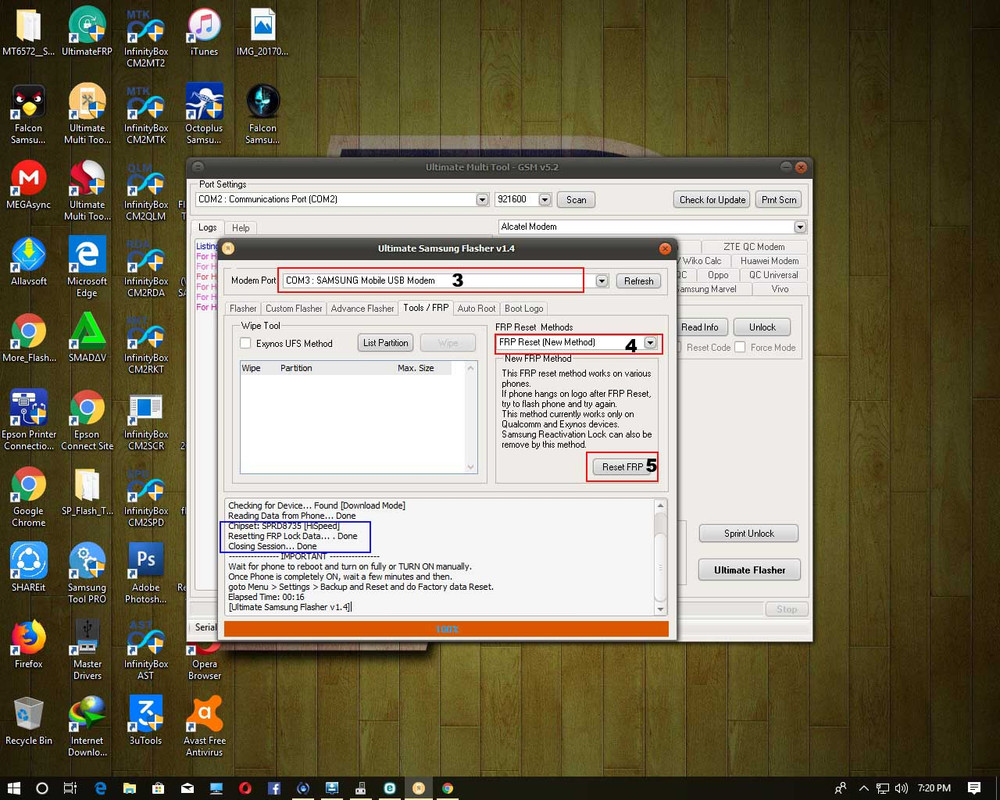1000x800 pixels.
Task: Expand the FRP Reset method dropdown
Action: coord(650,343)
